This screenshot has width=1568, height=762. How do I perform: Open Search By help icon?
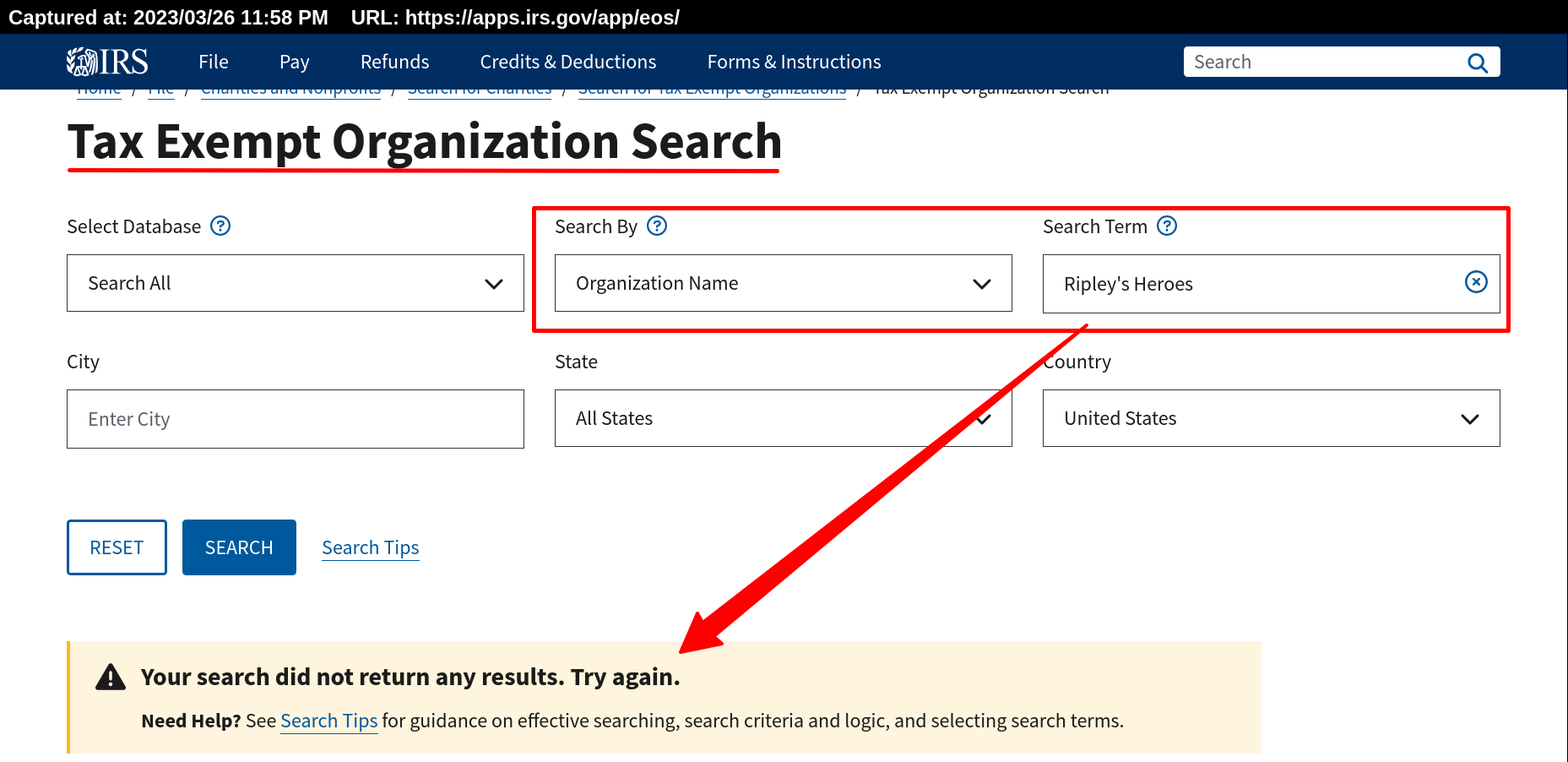point(657,226)
